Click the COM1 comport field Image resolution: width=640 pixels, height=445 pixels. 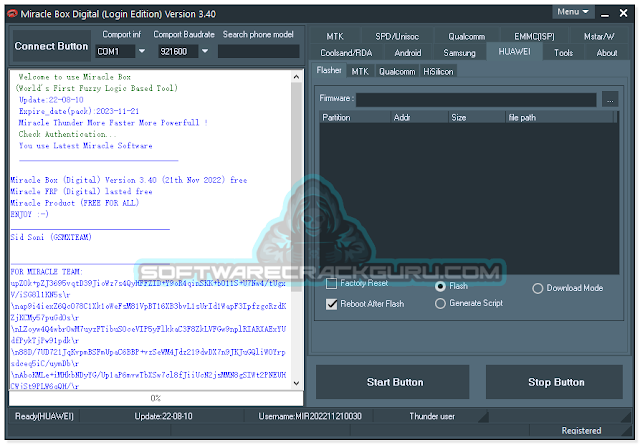point(115,51)
